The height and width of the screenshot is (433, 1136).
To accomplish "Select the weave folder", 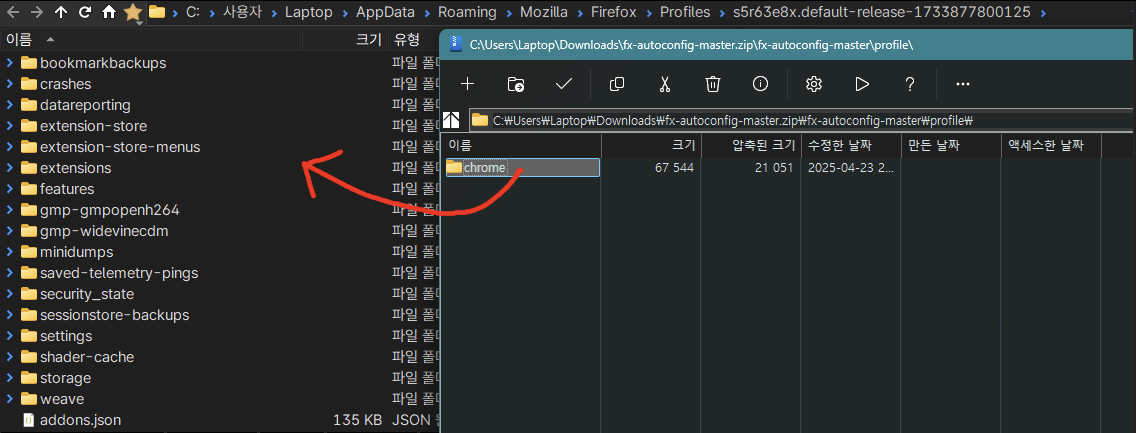I will click(x=62, y=399).
